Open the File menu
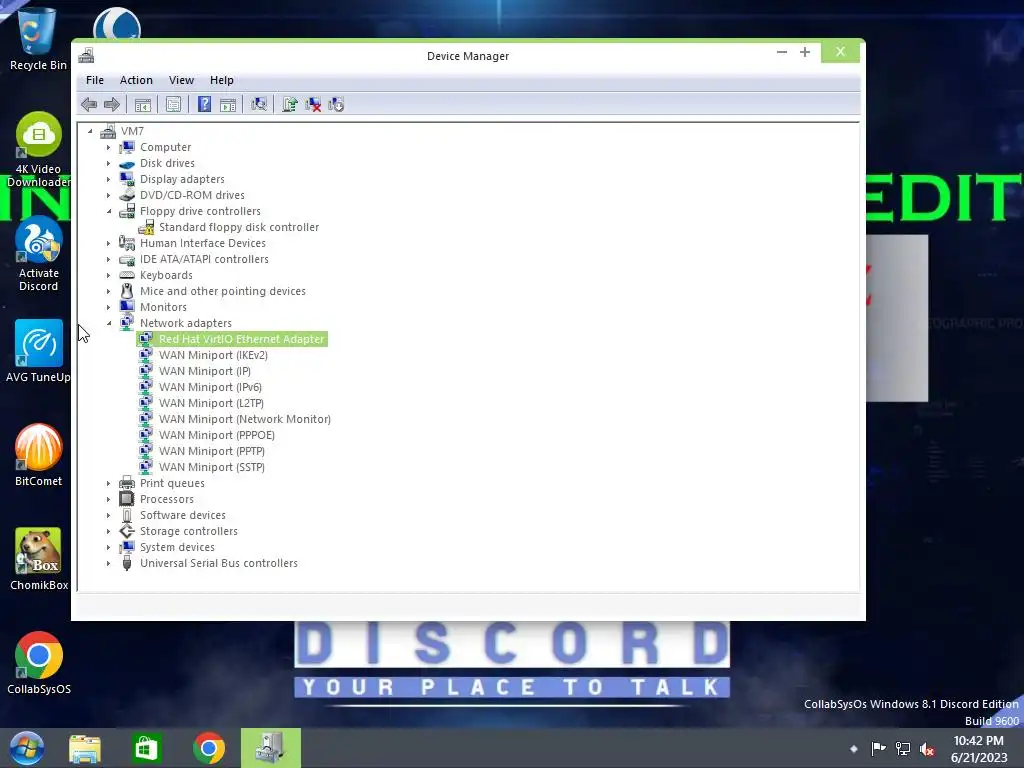 pos(95,80)
